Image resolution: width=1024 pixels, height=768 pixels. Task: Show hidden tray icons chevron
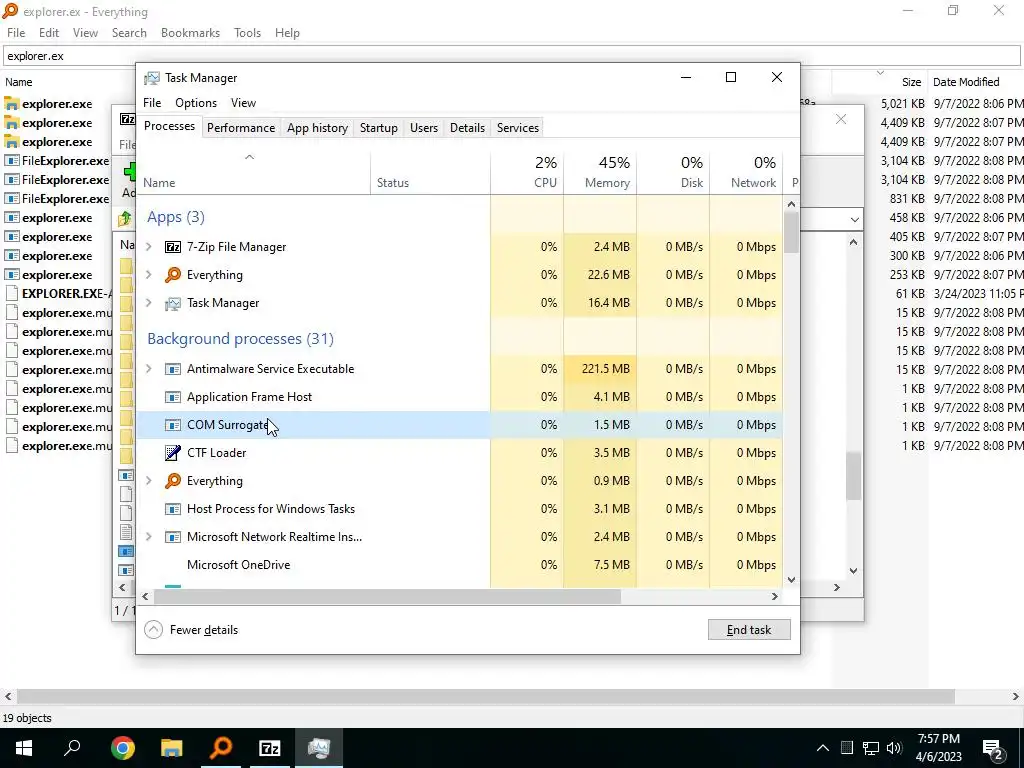pos(823,748)
